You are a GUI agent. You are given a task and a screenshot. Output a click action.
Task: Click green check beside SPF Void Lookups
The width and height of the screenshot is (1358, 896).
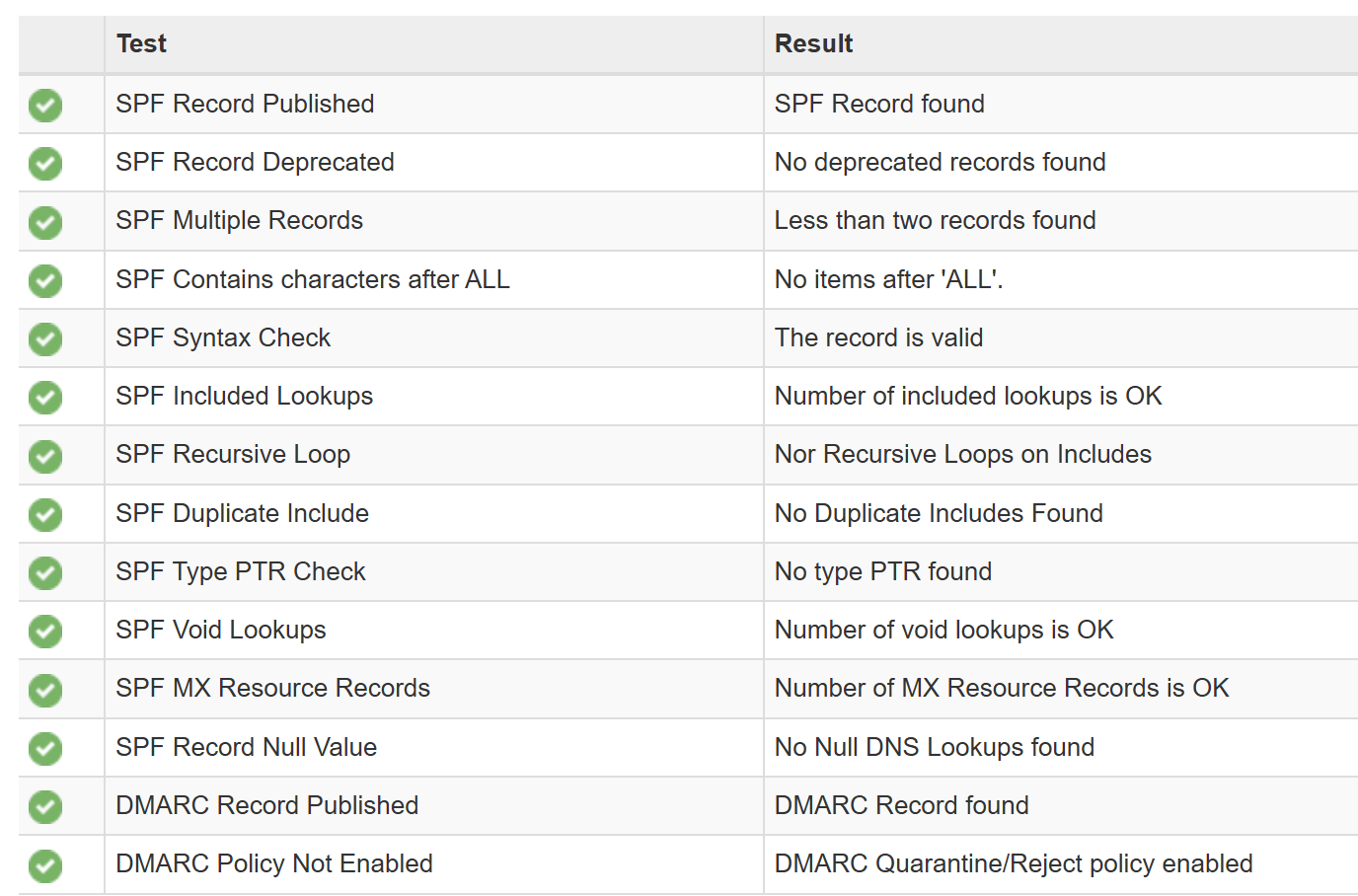point(45,631)
